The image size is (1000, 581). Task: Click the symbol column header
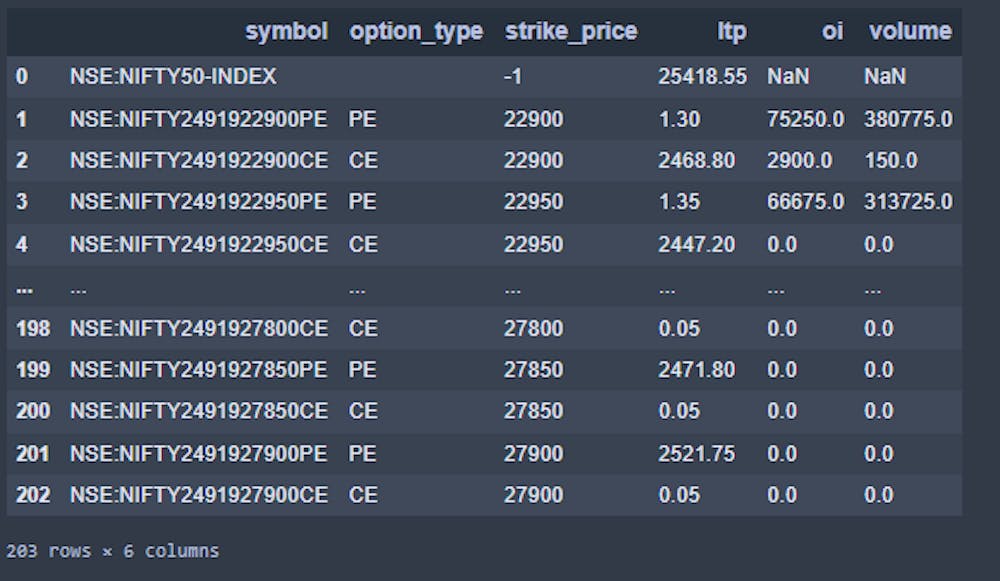288,31
